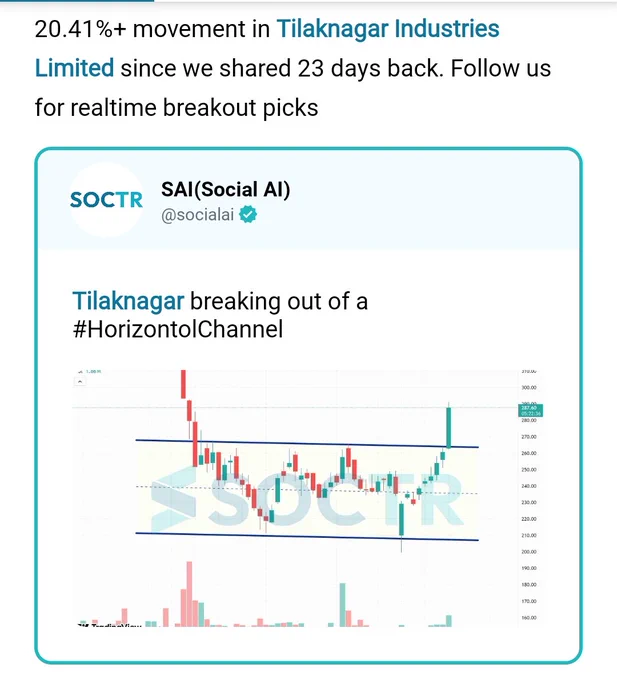Click the TradingView logo on chart
Viewport: 617px width, 680px height.
[109, 625]
